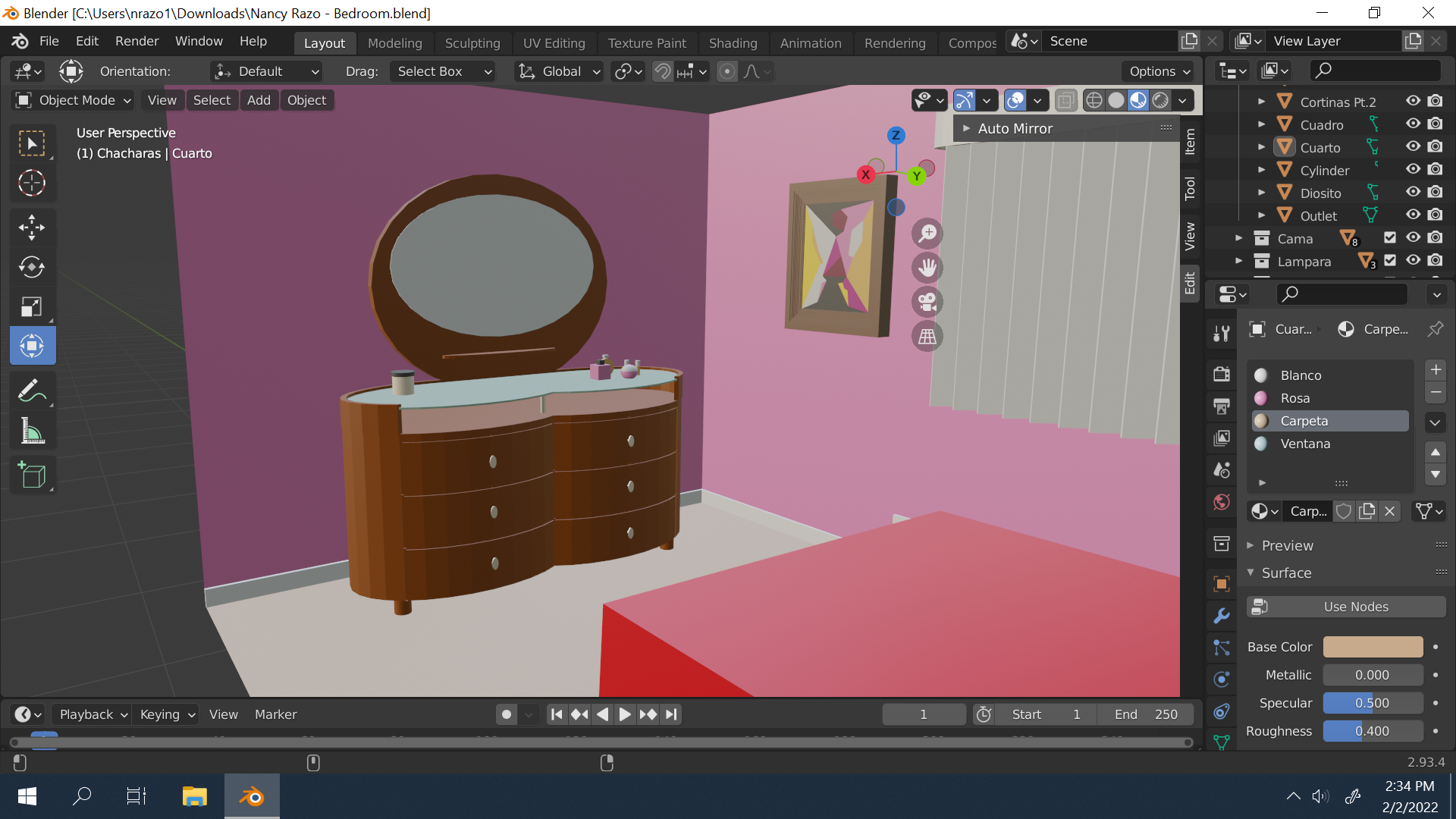Viewport: 1456px width, 819px height.
Task: Select the Rotate tool
Action: 32,267
